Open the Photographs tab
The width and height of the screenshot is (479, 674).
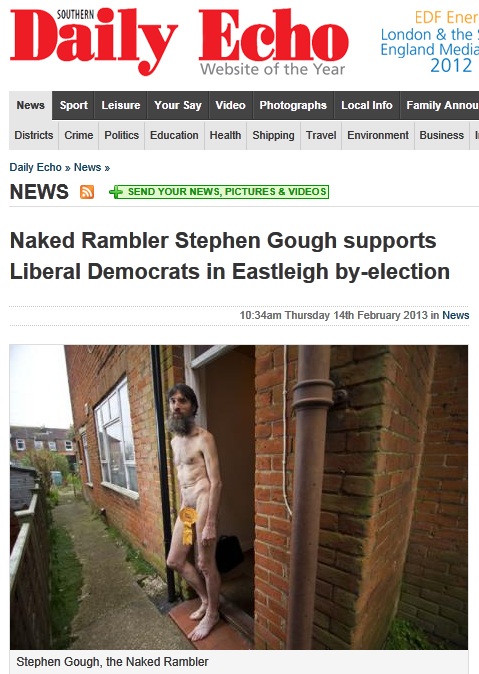293,105
